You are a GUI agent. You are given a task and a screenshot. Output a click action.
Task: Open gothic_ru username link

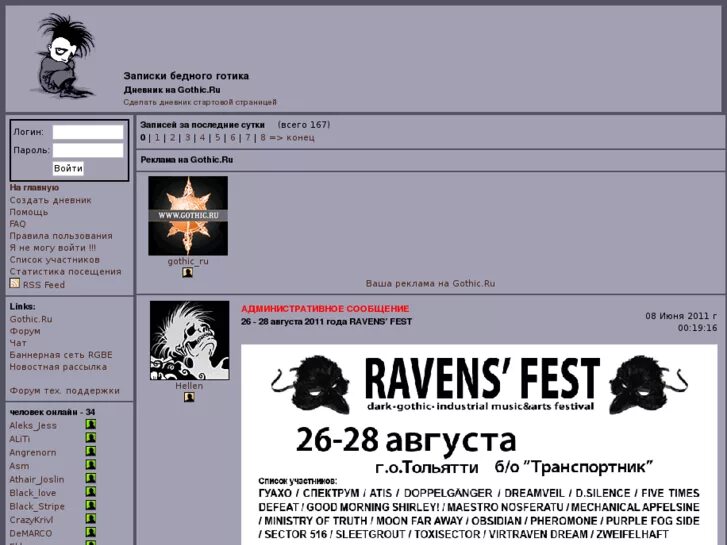(188, 261)
